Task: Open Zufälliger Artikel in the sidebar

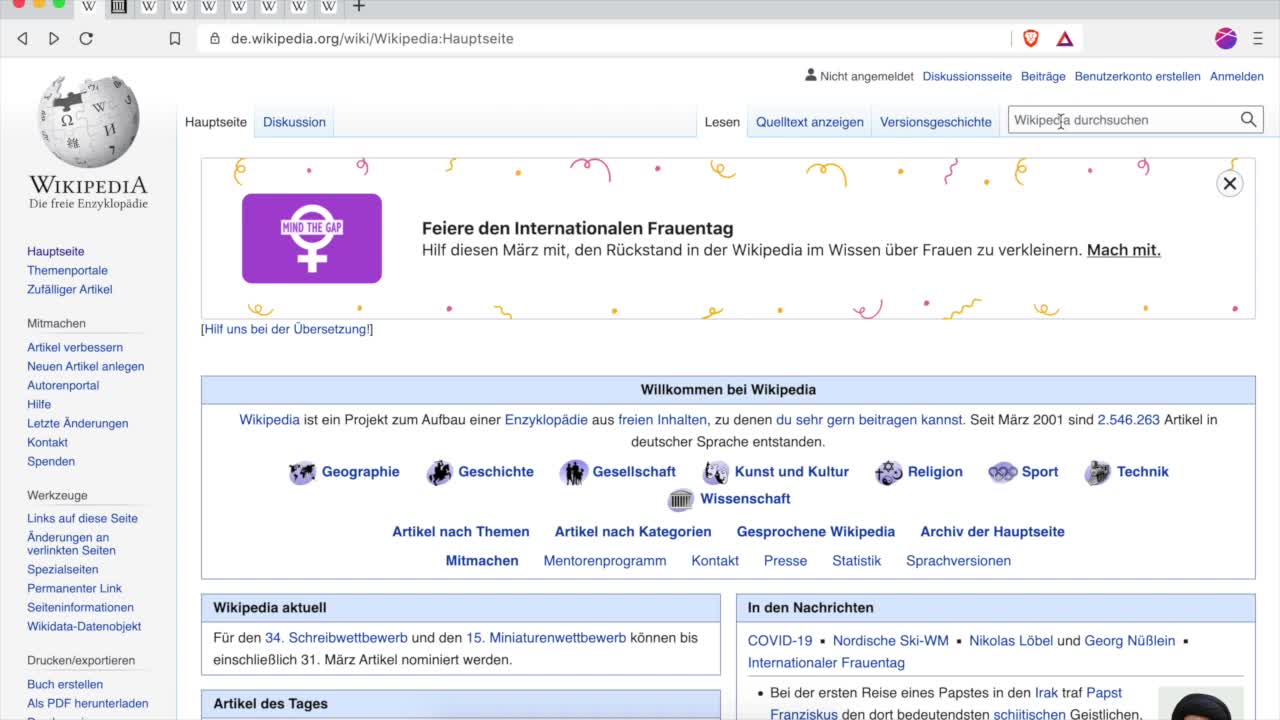Action: coord(69,289)
